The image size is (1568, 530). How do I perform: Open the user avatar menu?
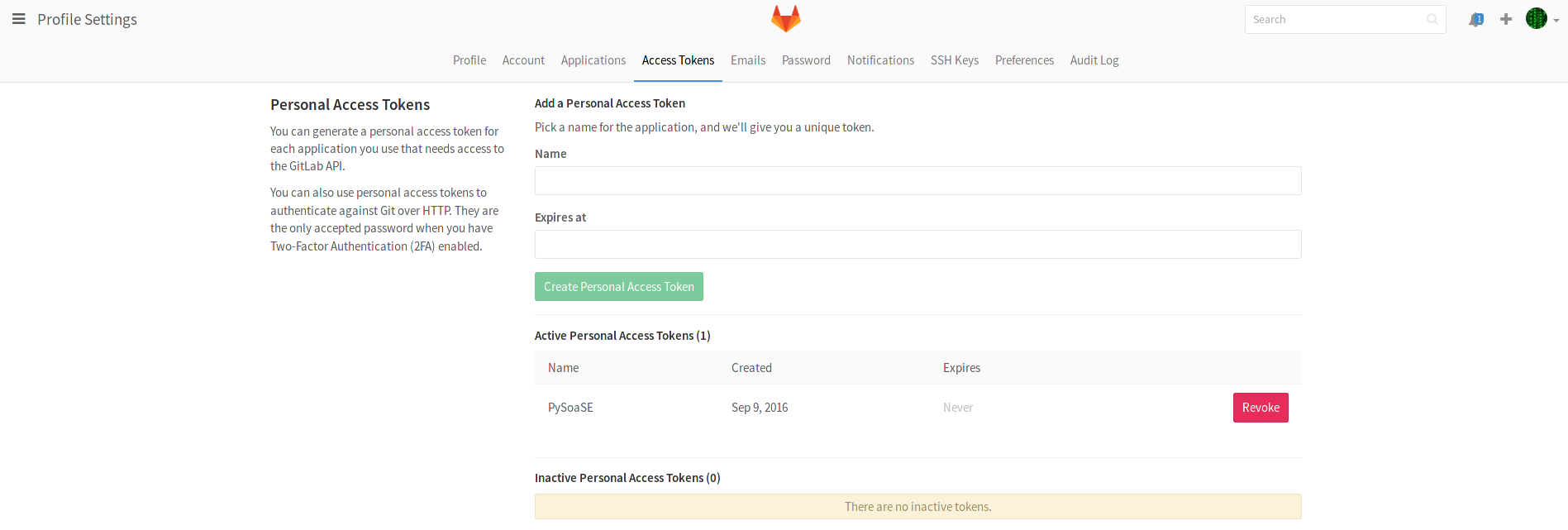[1542, 19]
